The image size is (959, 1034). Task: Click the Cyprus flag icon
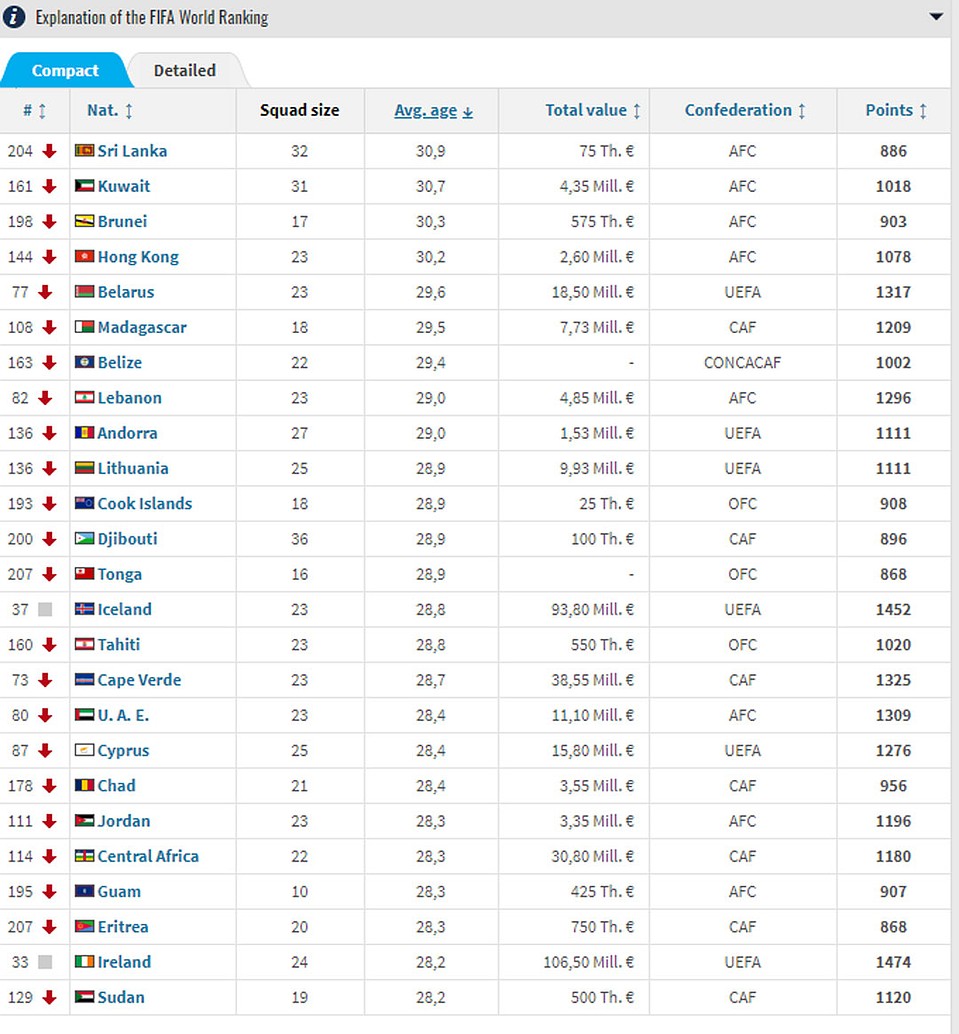pyautogui.click(x=84, y=750)
